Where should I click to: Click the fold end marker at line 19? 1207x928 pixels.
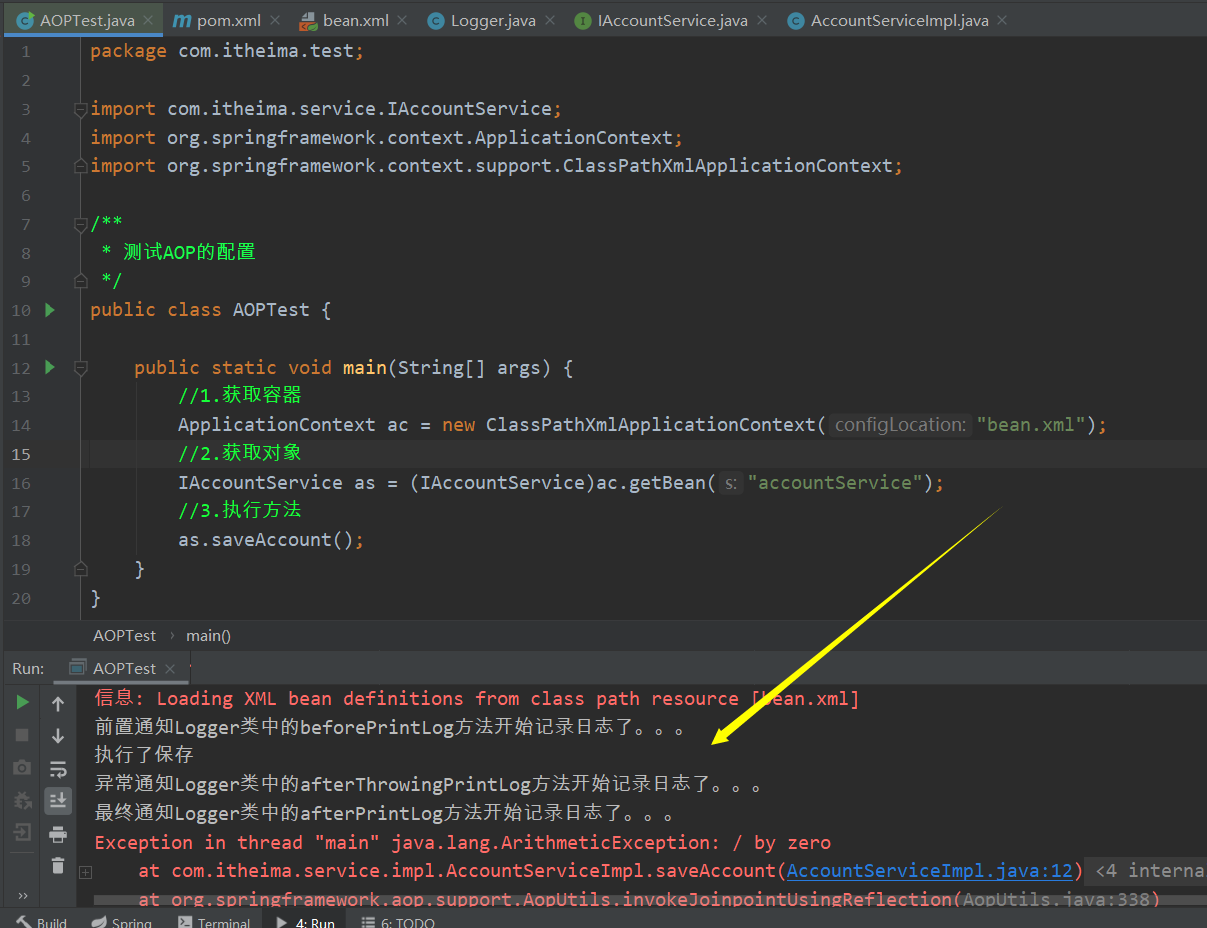[x=81, y=568]
